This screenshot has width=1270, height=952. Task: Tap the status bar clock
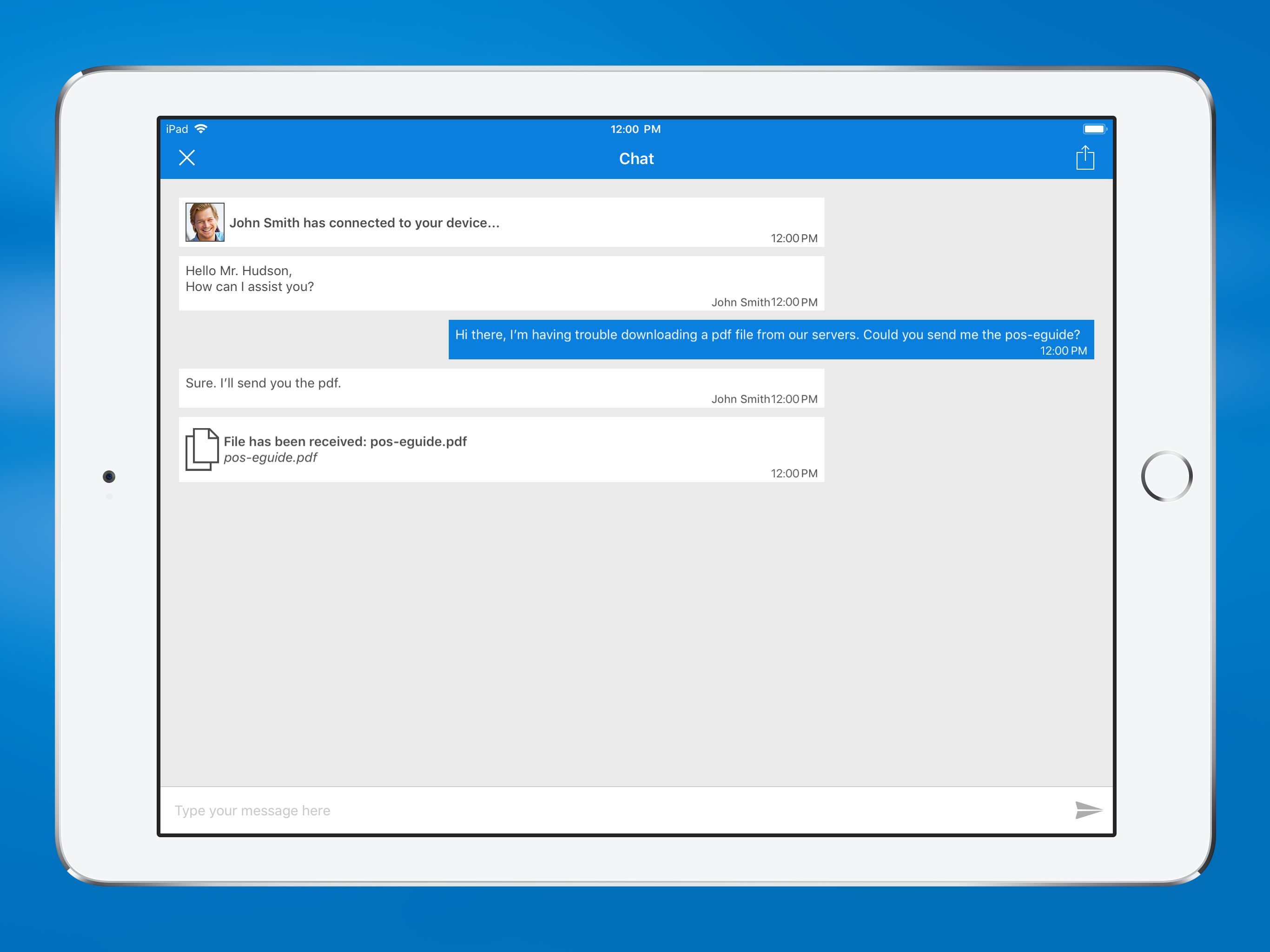pyautogui.click(x=635, y=129)
